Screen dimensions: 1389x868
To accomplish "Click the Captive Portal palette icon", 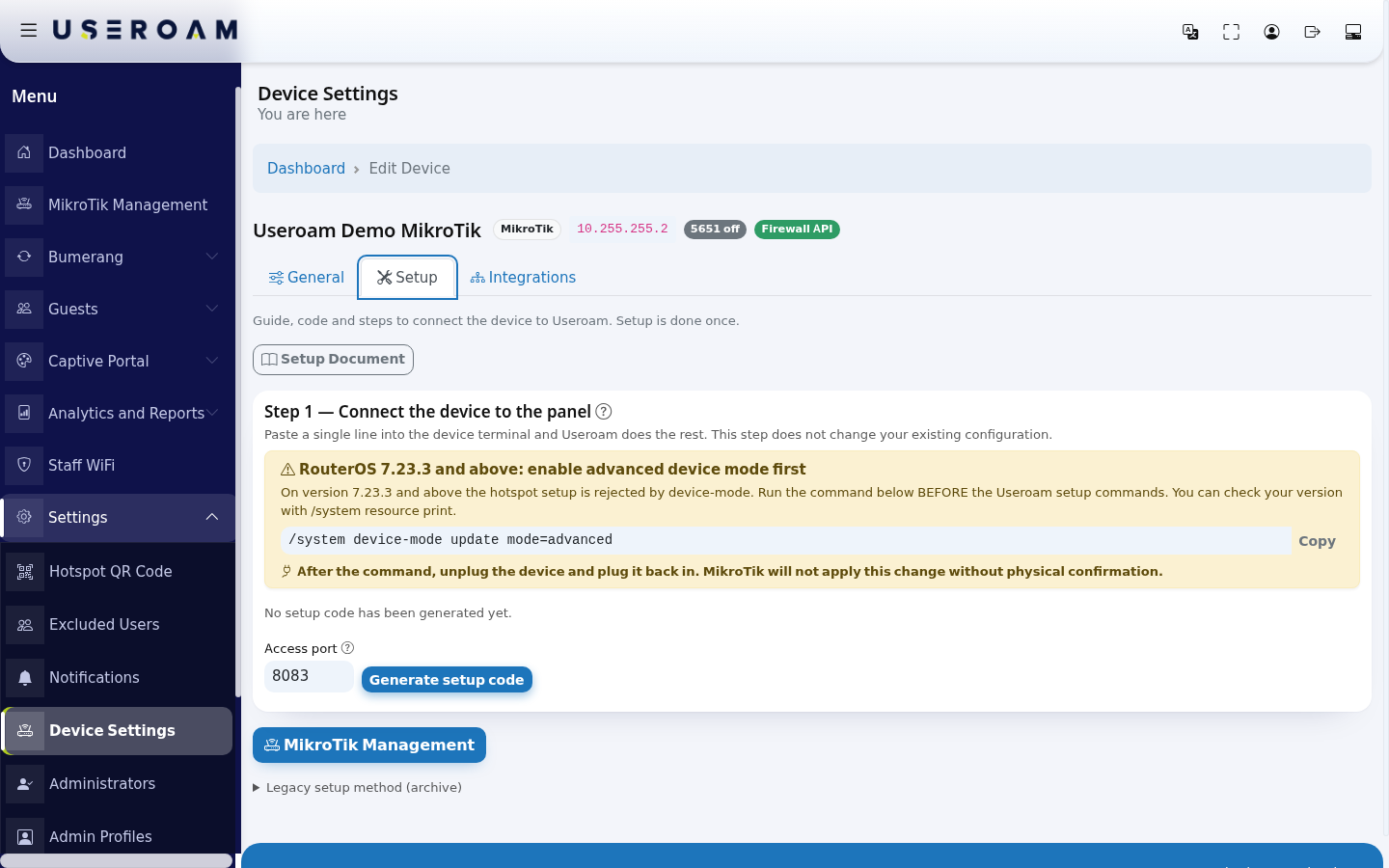I will pos(24,361).
